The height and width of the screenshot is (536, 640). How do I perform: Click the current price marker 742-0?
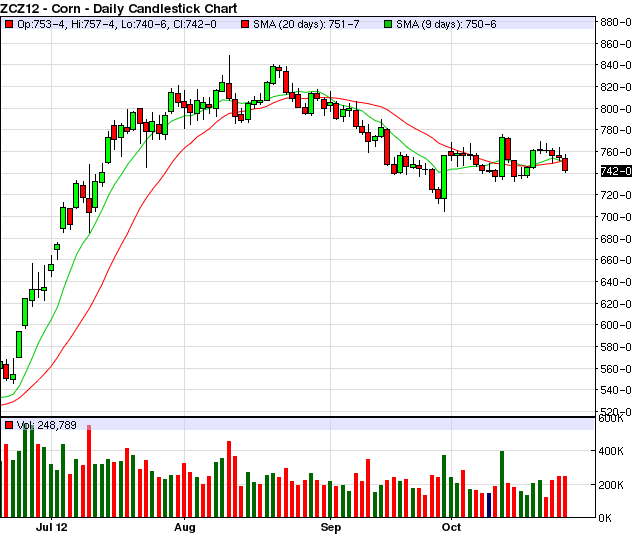coord(616,171)
